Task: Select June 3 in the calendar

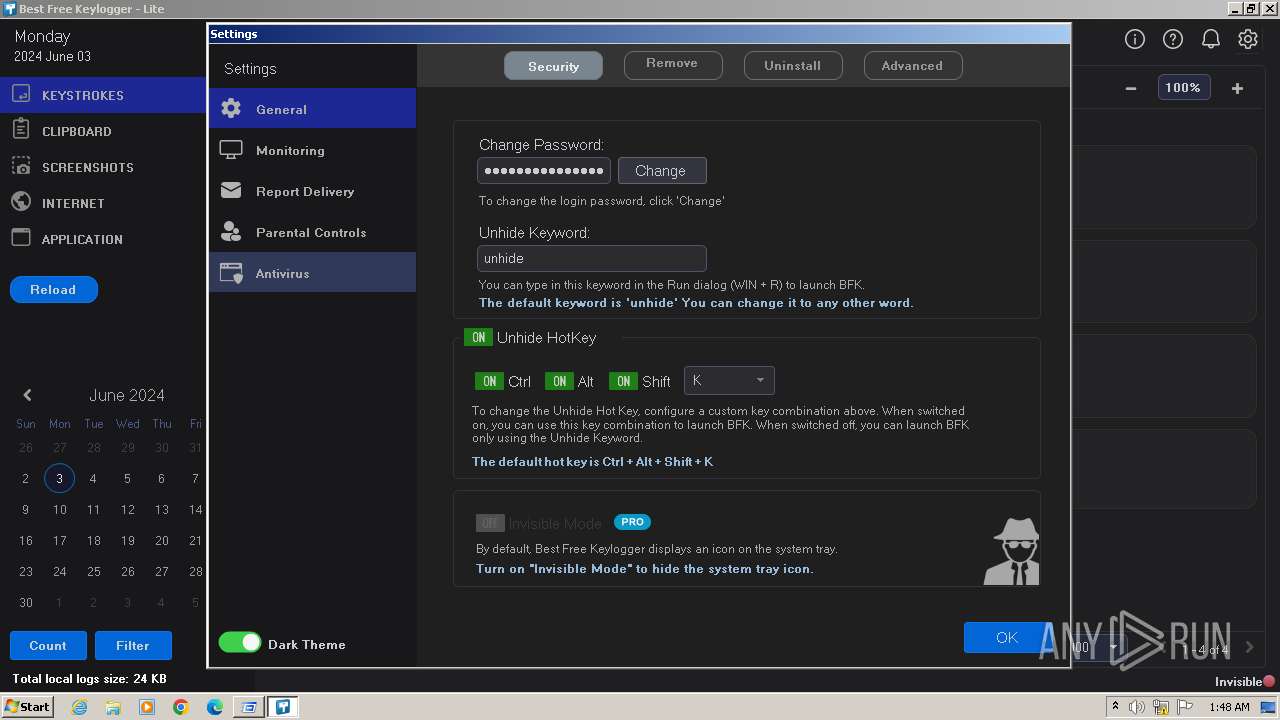Action: click(x=59, y=478)
